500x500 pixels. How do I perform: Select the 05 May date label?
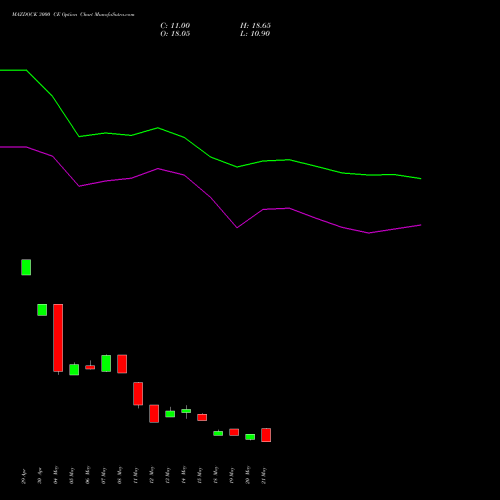(x=72, y=475)
